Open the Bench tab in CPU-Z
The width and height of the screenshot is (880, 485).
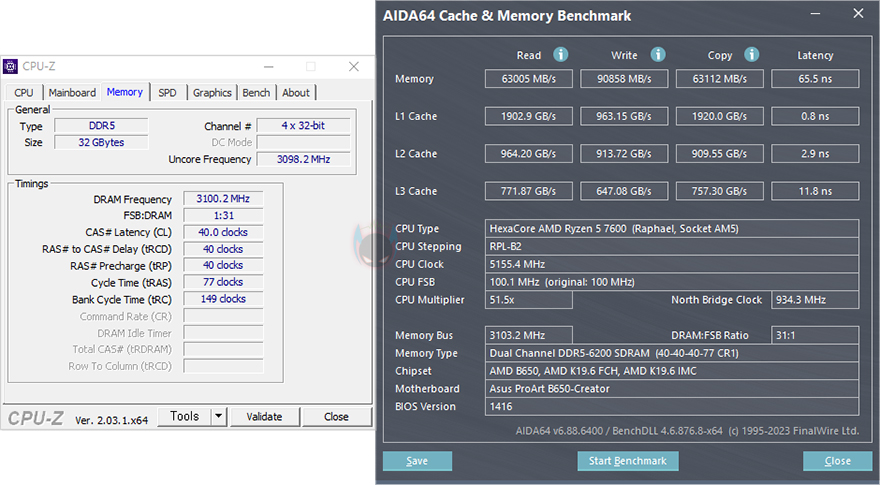(256, 93)
